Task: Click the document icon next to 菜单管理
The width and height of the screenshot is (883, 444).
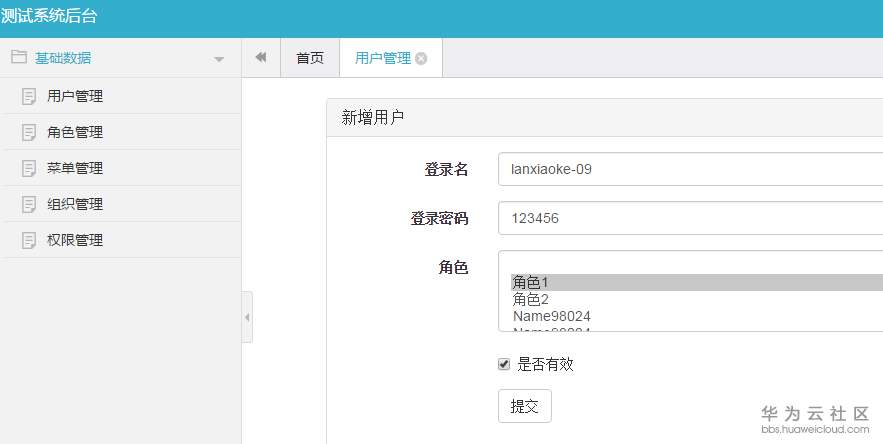Action: pyautogui.click(x=29, y=168)
